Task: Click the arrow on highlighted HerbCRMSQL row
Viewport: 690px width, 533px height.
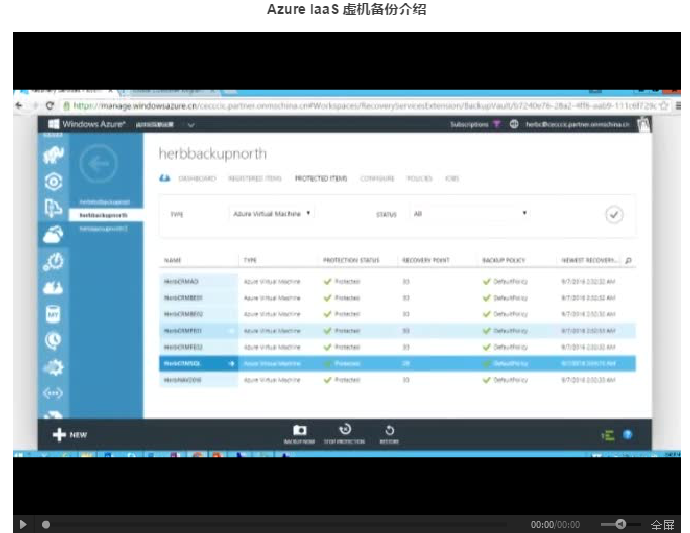Action: pos(231,364)
